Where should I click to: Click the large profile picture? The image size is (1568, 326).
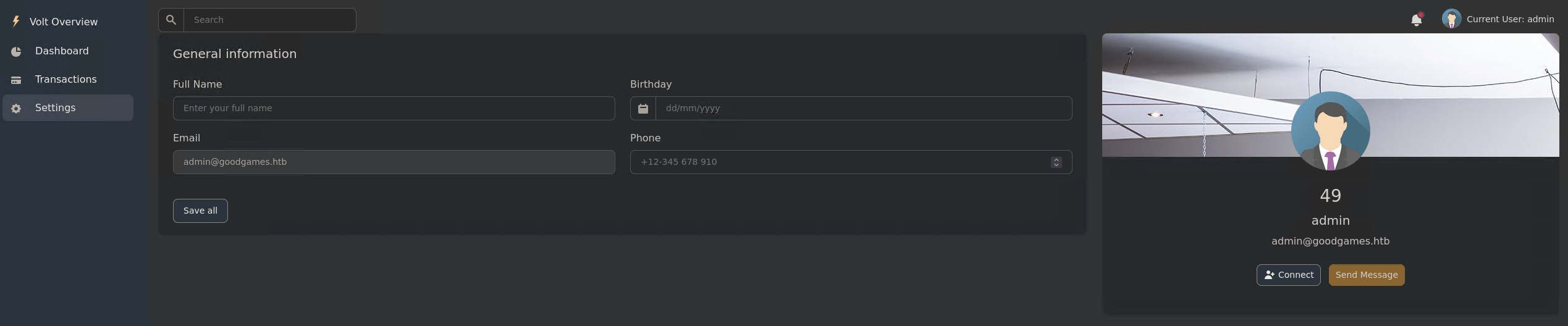[1330, 131]
